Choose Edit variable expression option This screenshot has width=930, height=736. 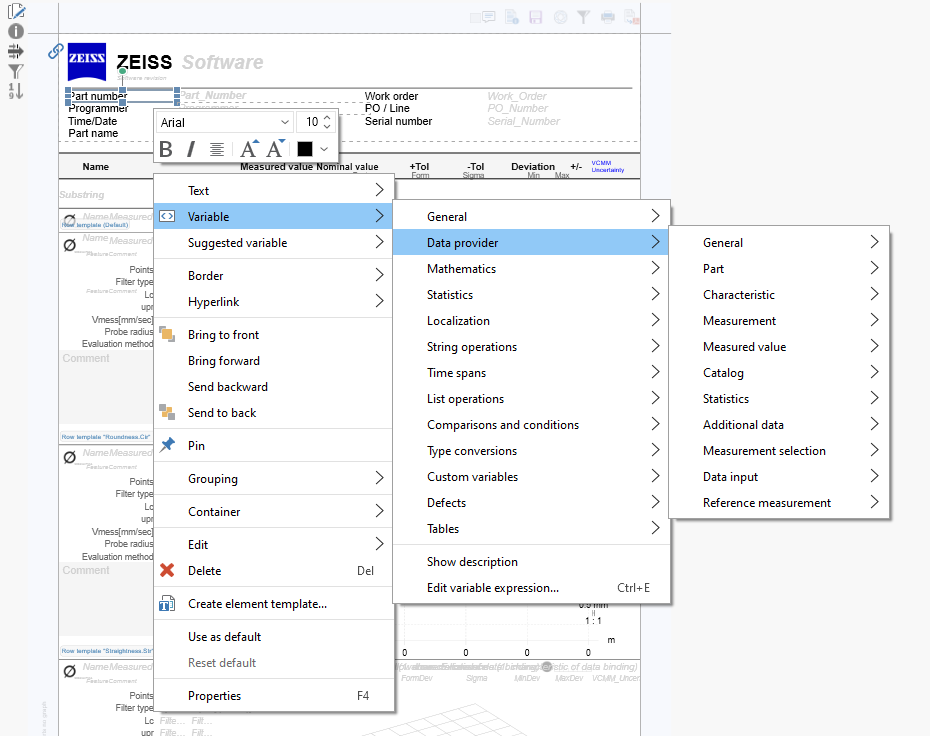[492, 588]
